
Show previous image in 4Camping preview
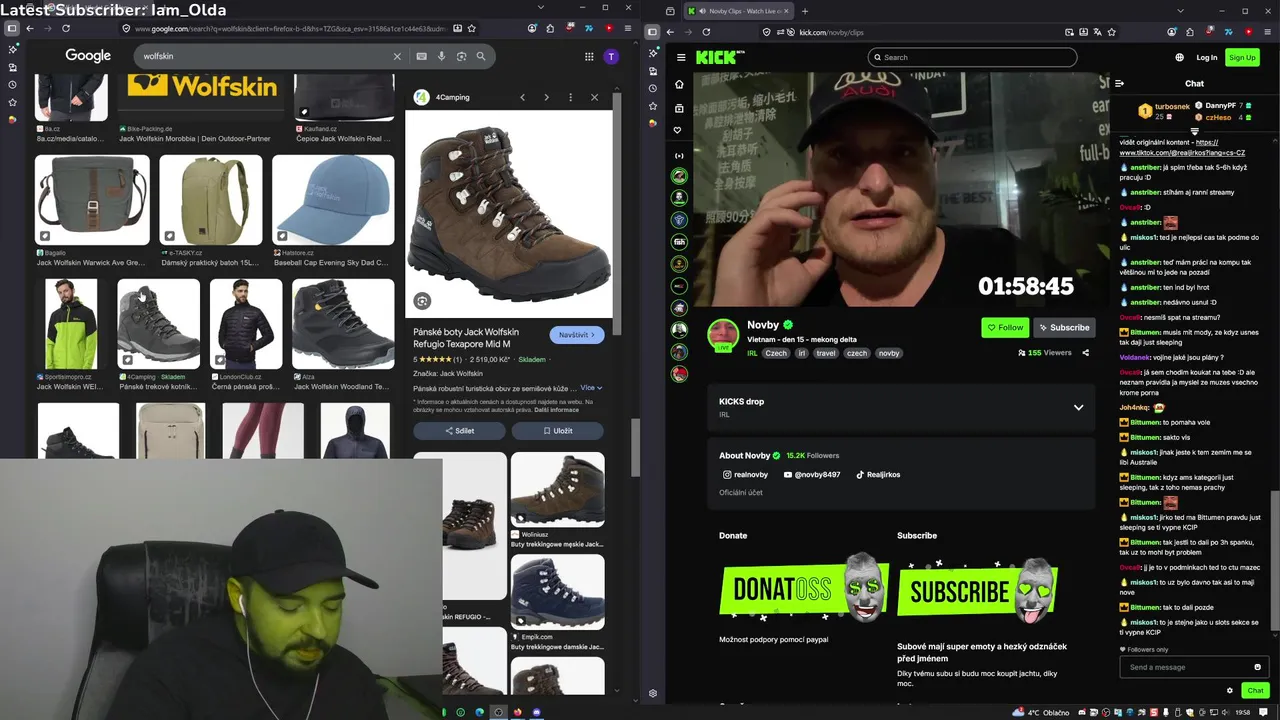pyautogui.click(x=522, y=97)
